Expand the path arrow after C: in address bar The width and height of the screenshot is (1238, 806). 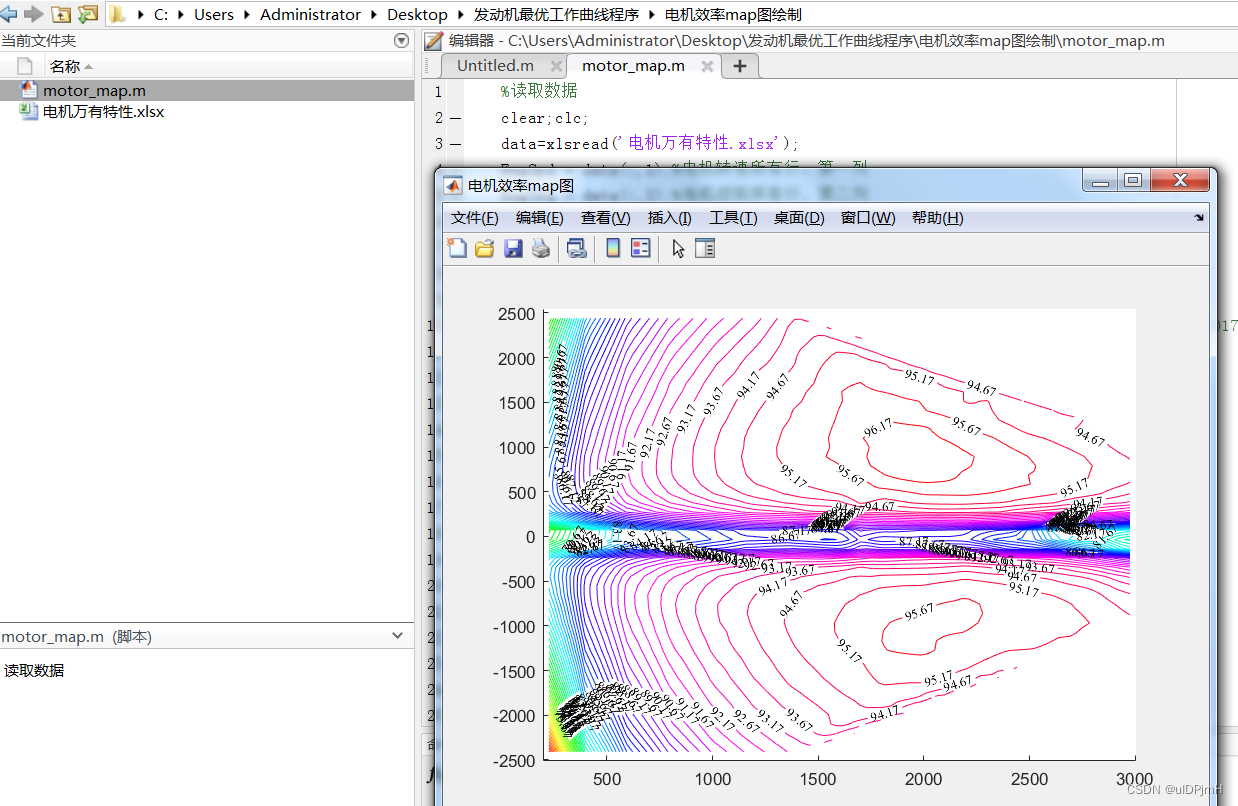point(182,15)
